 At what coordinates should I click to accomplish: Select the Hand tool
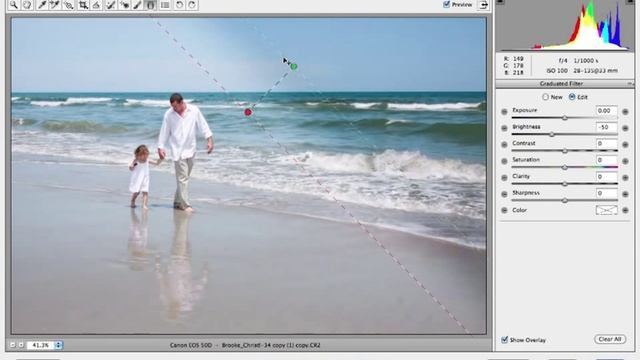click(27, 5)
